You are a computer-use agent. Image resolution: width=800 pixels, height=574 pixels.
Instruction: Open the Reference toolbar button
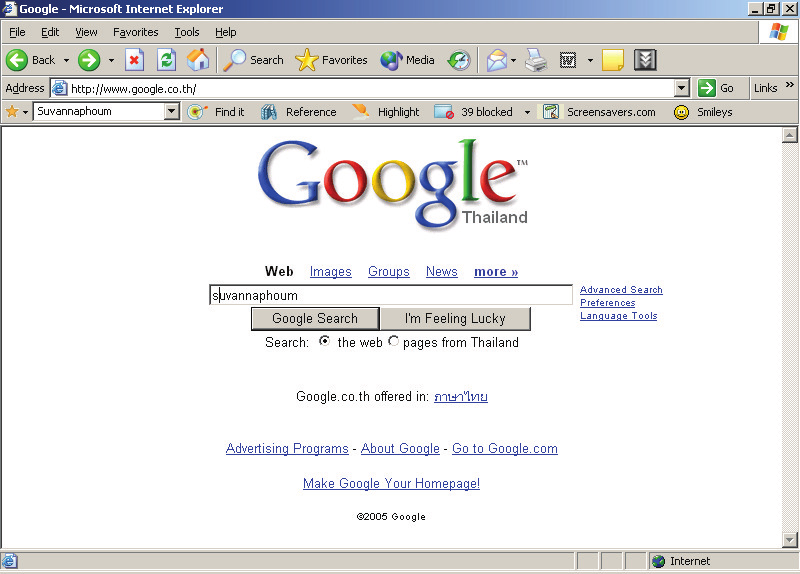(x=298, y=112)
